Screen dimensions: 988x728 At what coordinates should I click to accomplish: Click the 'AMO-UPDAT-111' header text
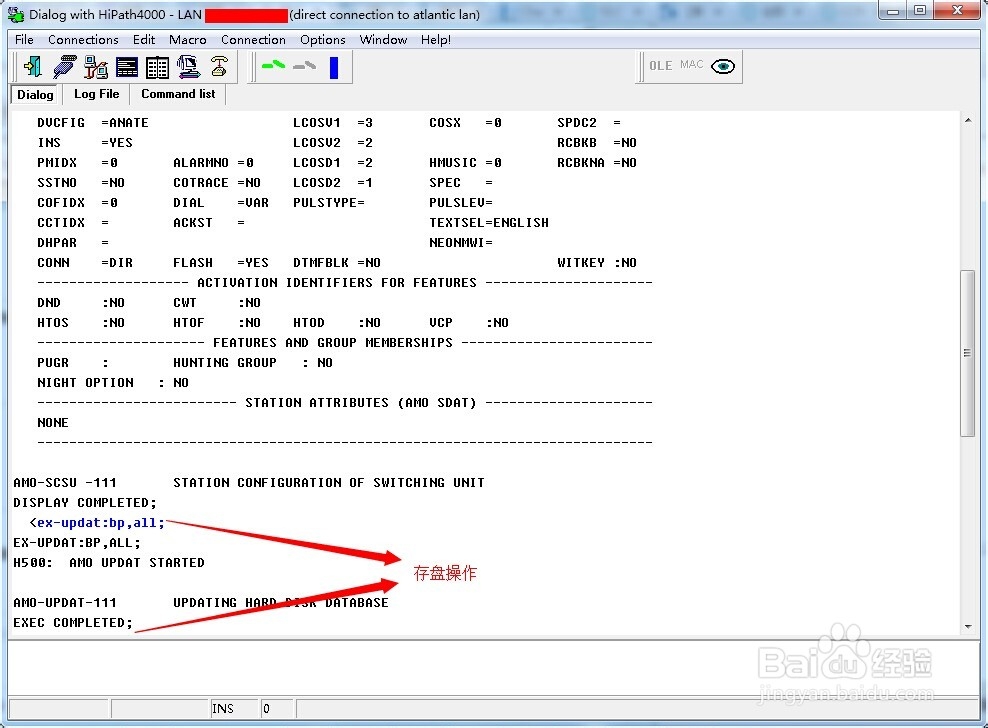click(65, 603)
